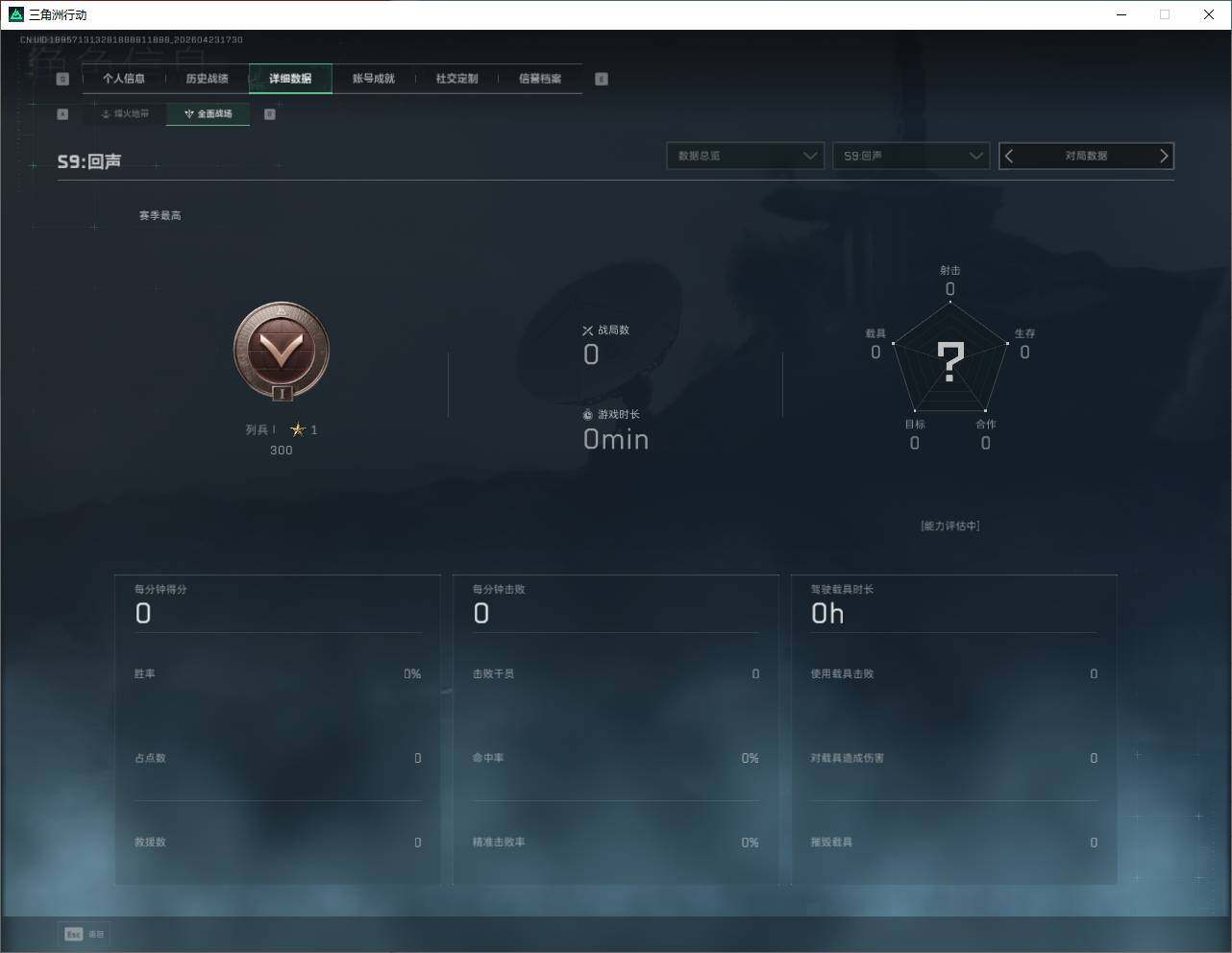Viewport: 1232px width, 953px height.
Task: Select the 详细数据 tab
Action: pos(290,79)
